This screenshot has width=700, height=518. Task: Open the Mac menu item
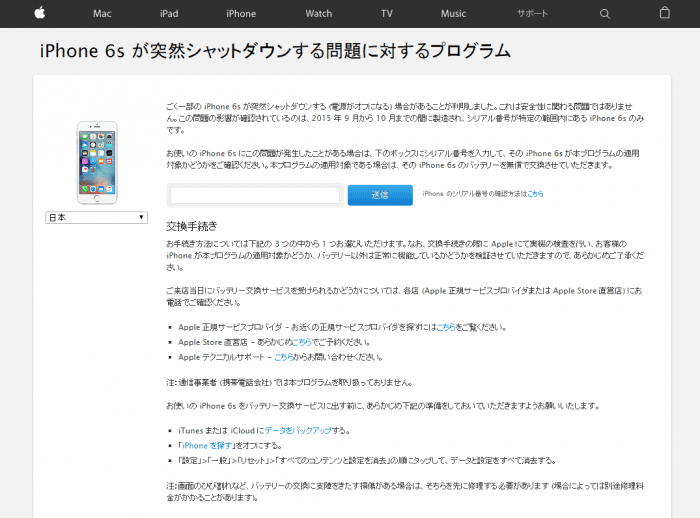pos(102,14)
